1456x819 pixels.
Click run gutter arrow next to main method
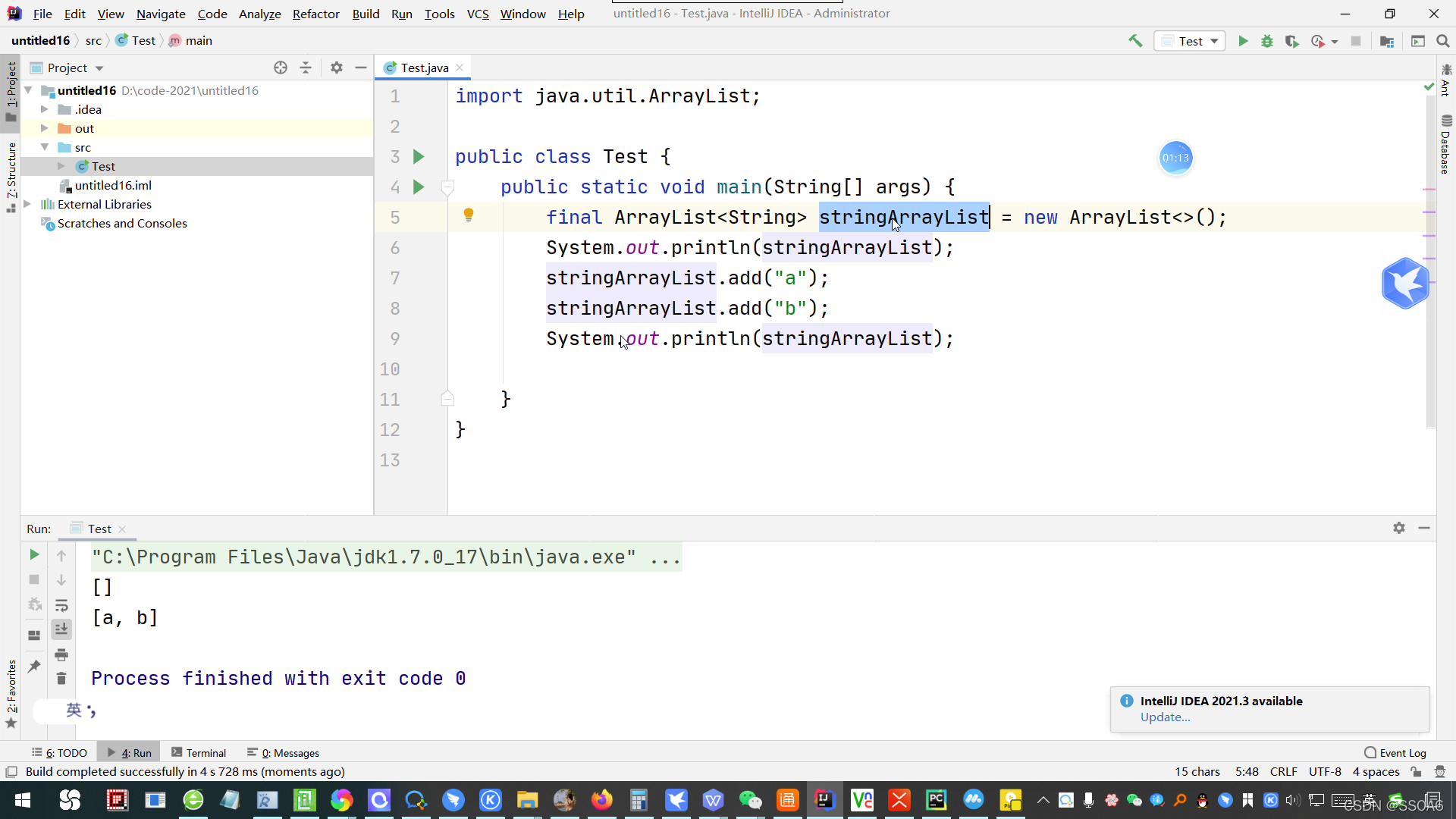coord(419,187)
